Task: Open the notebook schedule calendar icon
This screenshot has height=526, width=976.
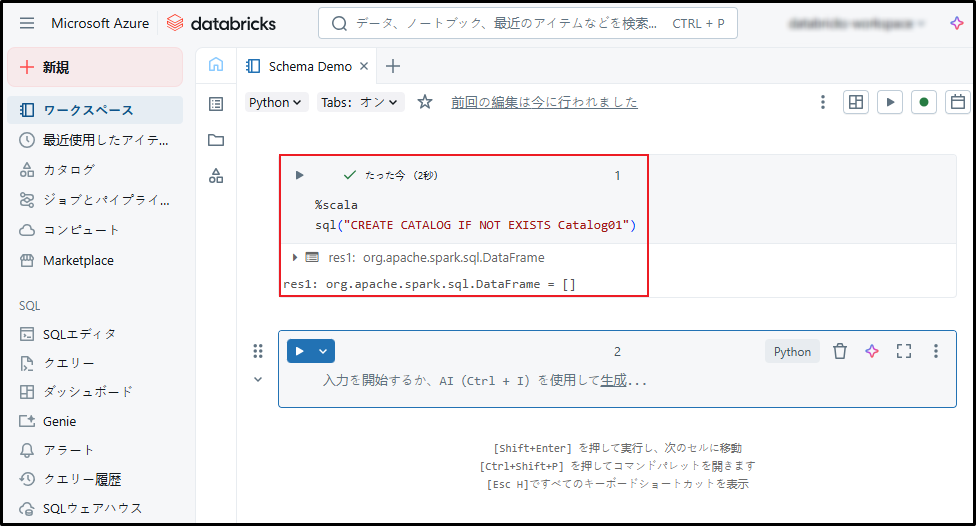Action: coord(957,102)
